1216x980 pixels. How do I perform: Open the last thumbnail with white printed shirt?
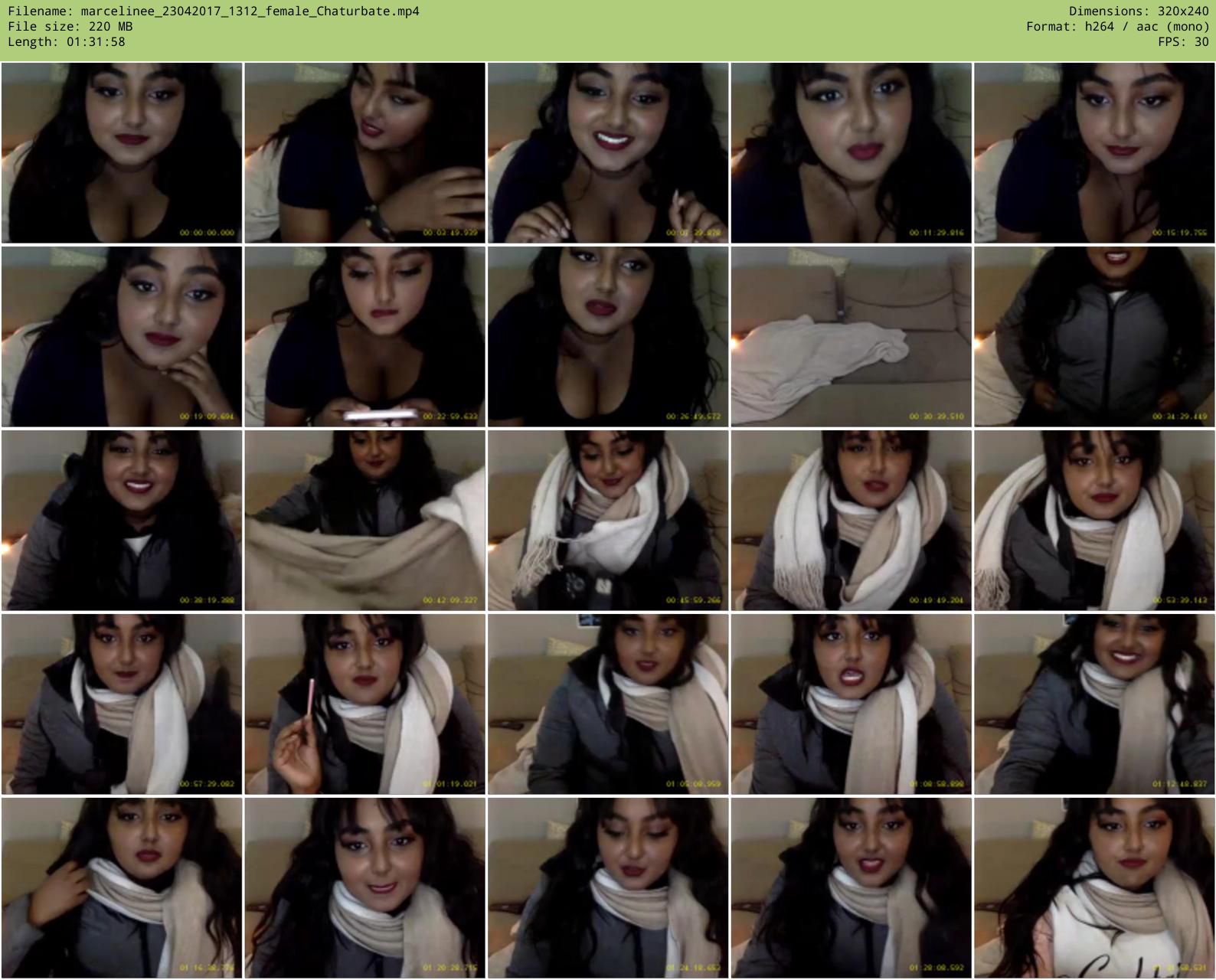[x=1094, y=887]
